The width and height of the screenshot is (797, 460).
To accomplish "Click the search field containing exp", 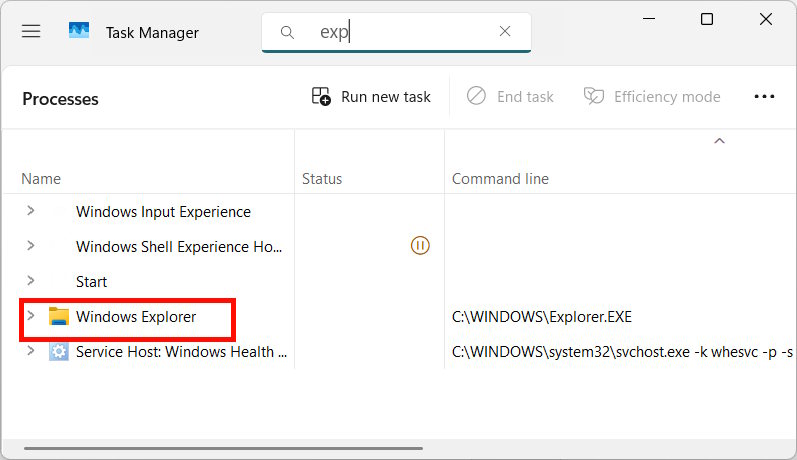I will coord(396,32).
